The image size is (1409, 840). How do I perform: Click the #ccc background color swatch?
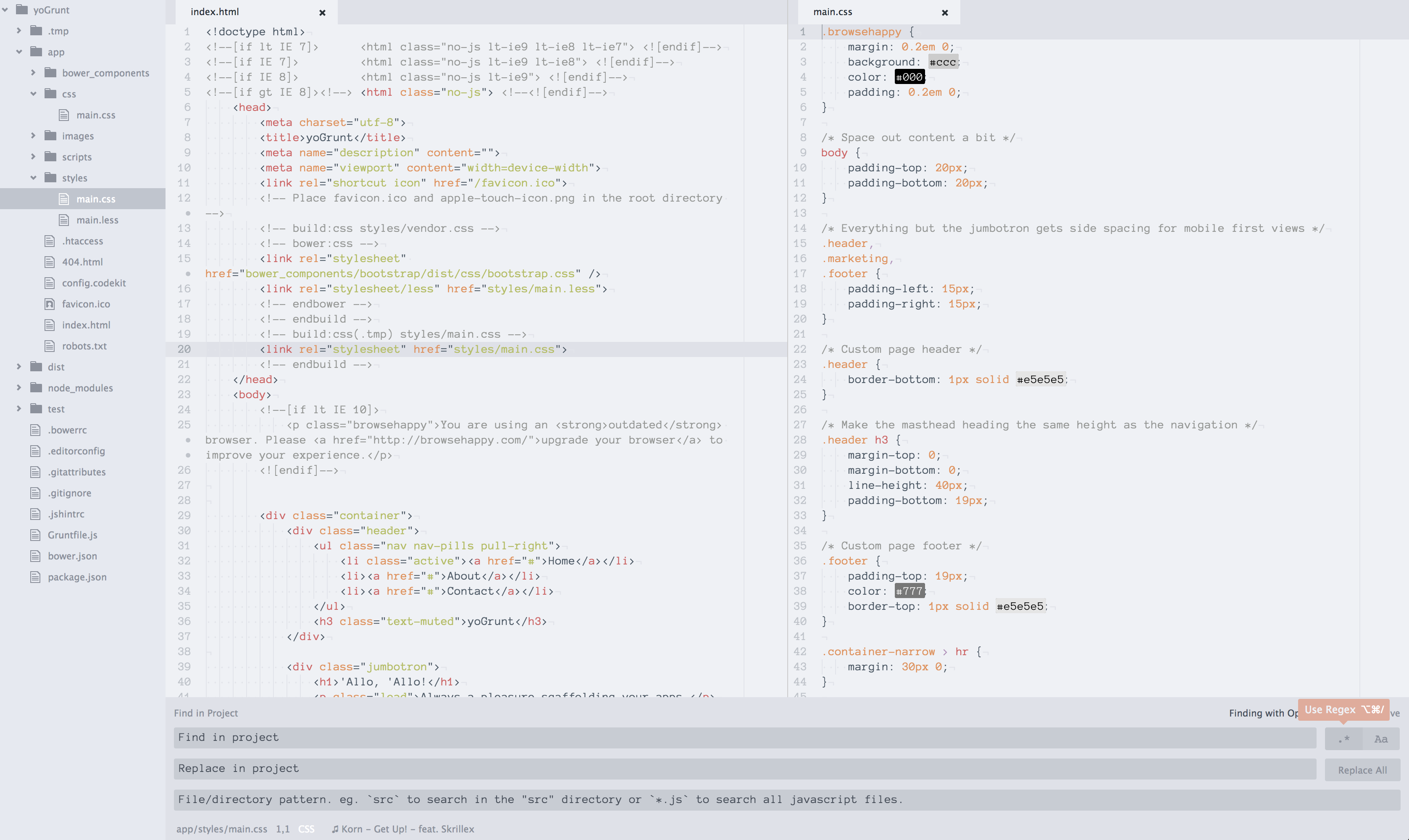[x=943, y=62]
